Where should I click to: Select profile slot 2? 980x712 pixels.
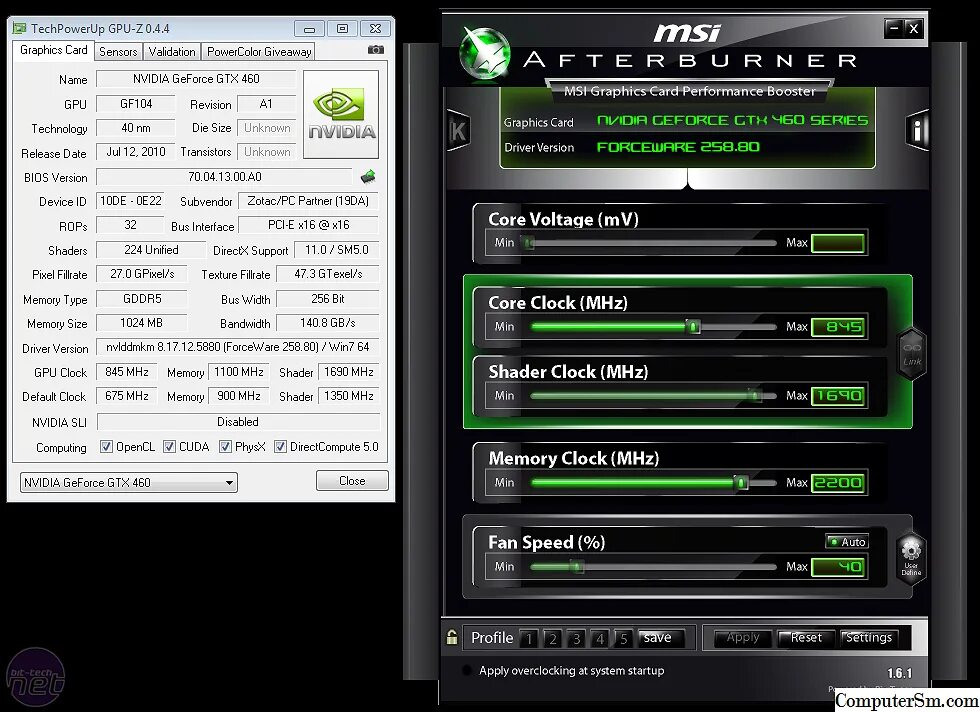552,638
